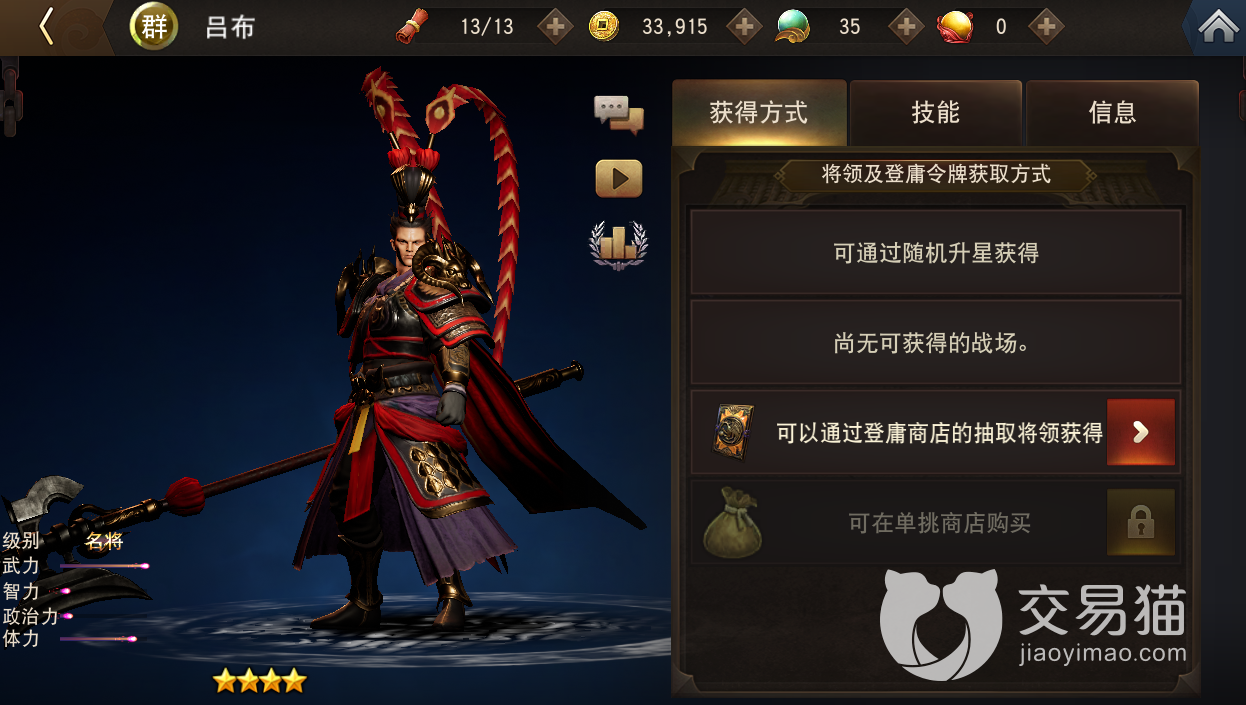Open the home screen icon
This screenshot has height=705, width=1246.
point(1218,27)
